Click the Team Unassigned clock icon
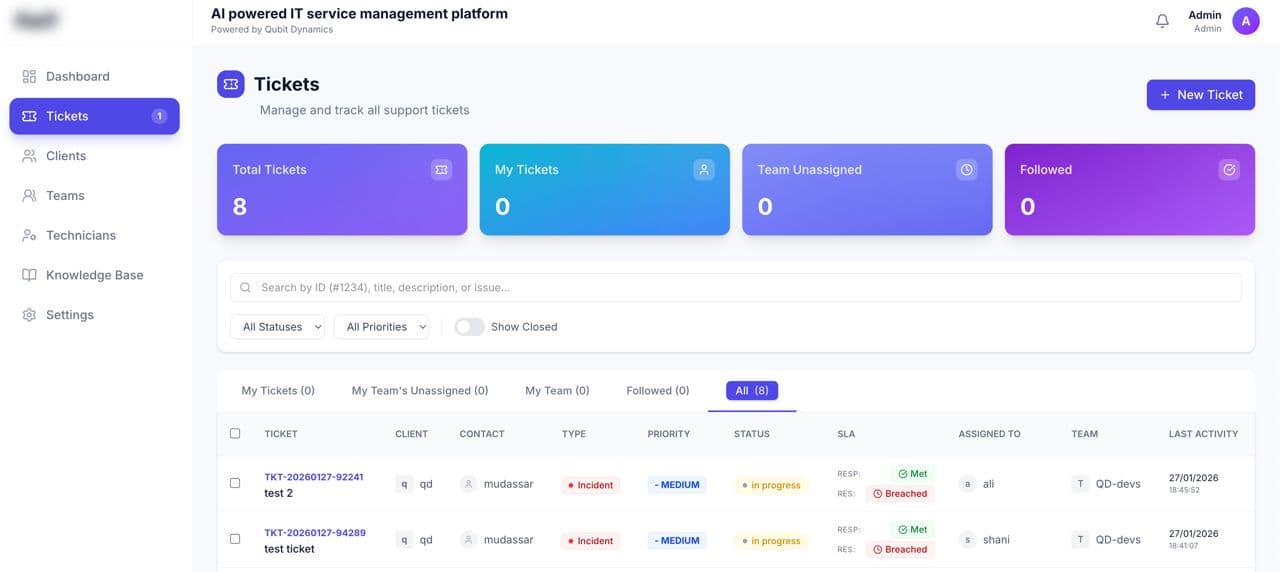The image size is (1280, 572). click(x=966, y=170)
